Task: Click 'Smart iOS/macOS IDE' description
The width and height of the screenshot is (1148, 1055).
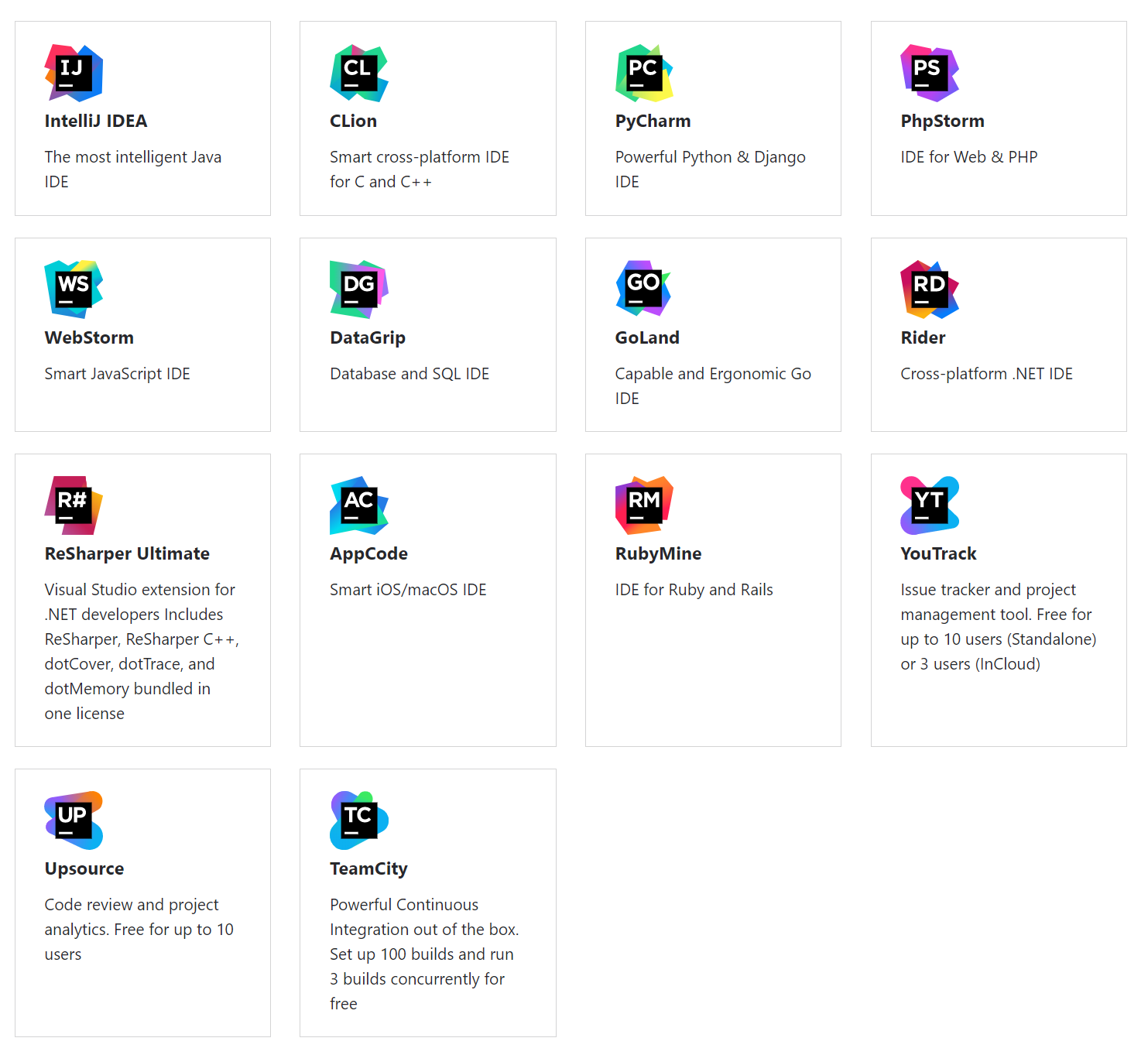Action: [x=408, y=590]
